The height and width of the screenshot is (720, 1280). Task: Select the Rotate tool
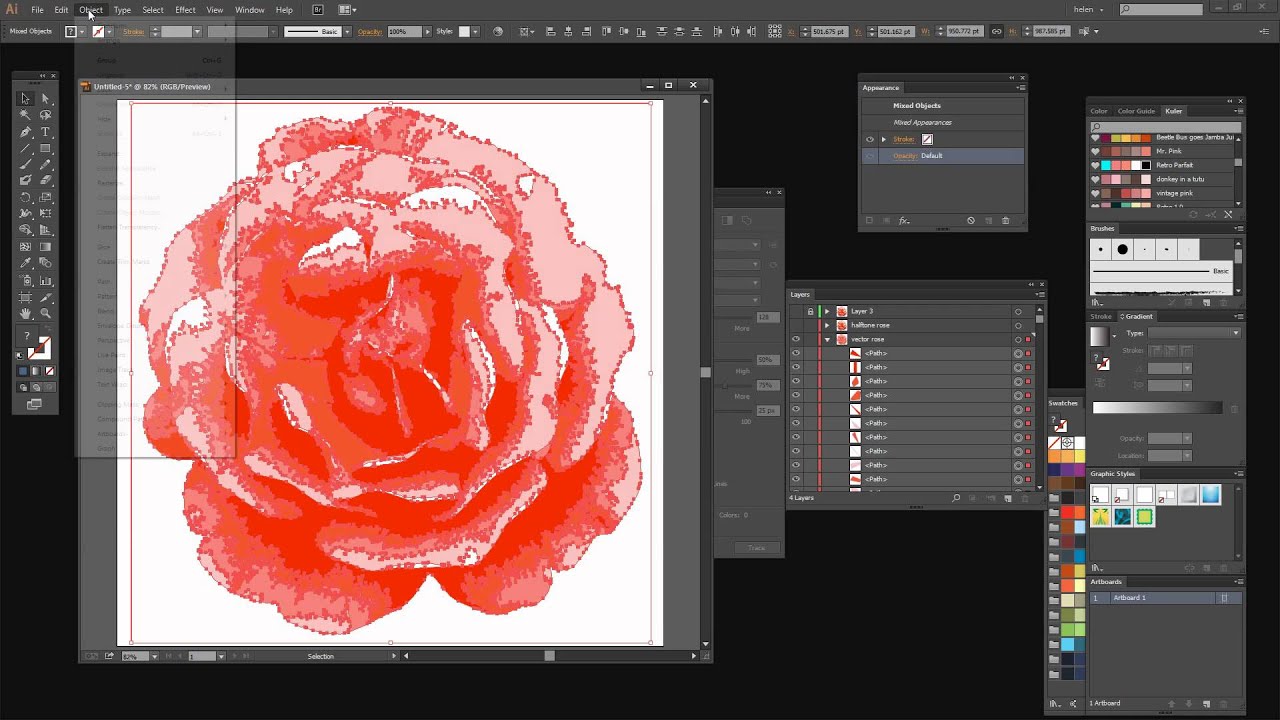(25, 197)
